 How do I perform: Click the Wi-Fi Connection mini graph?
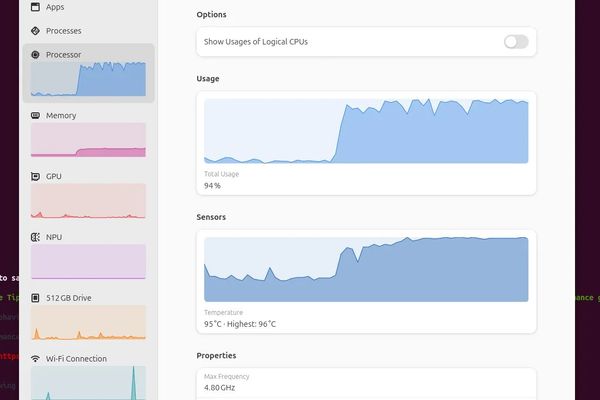tap(88, 383)
